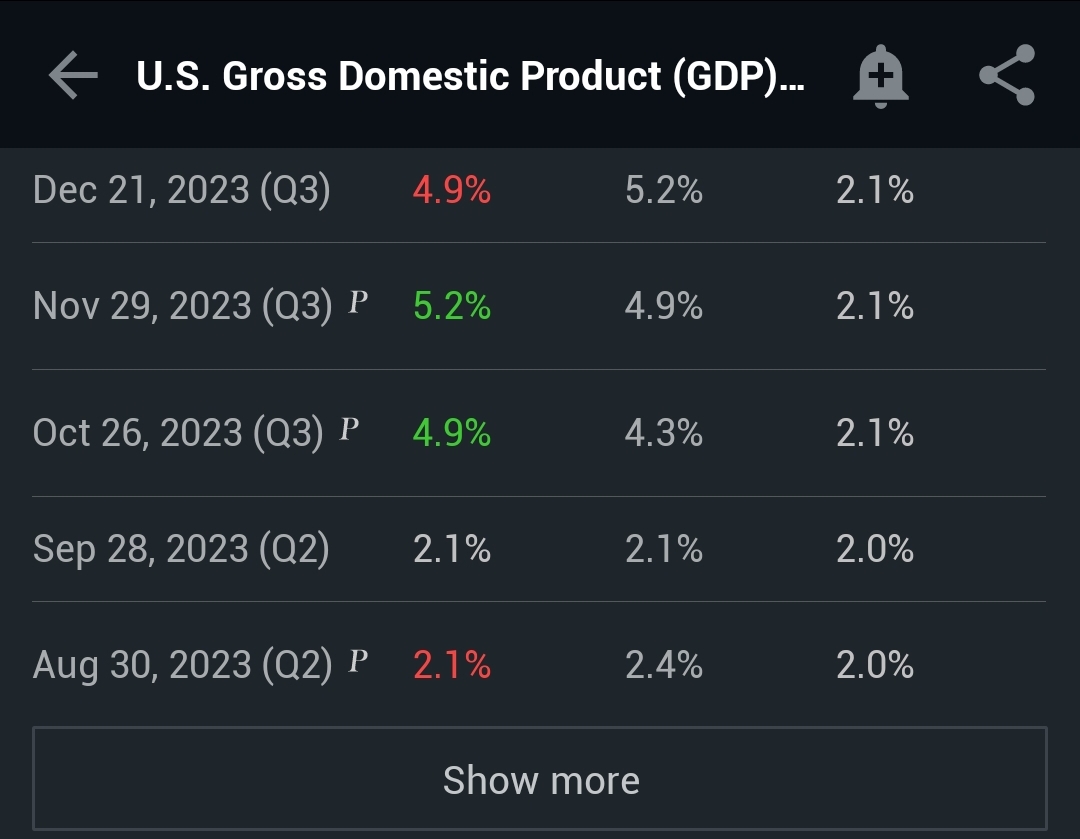Tap 2.0% previous value in Sep 28 row
This screenshot has width=1080, height=839.
(875, 549)
